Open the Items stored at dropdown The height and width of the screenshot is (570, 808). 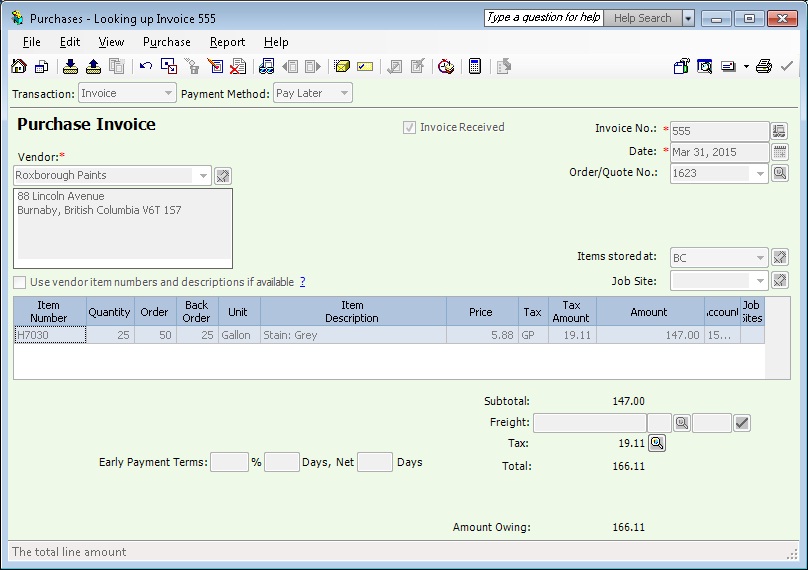tap(760, 257)
